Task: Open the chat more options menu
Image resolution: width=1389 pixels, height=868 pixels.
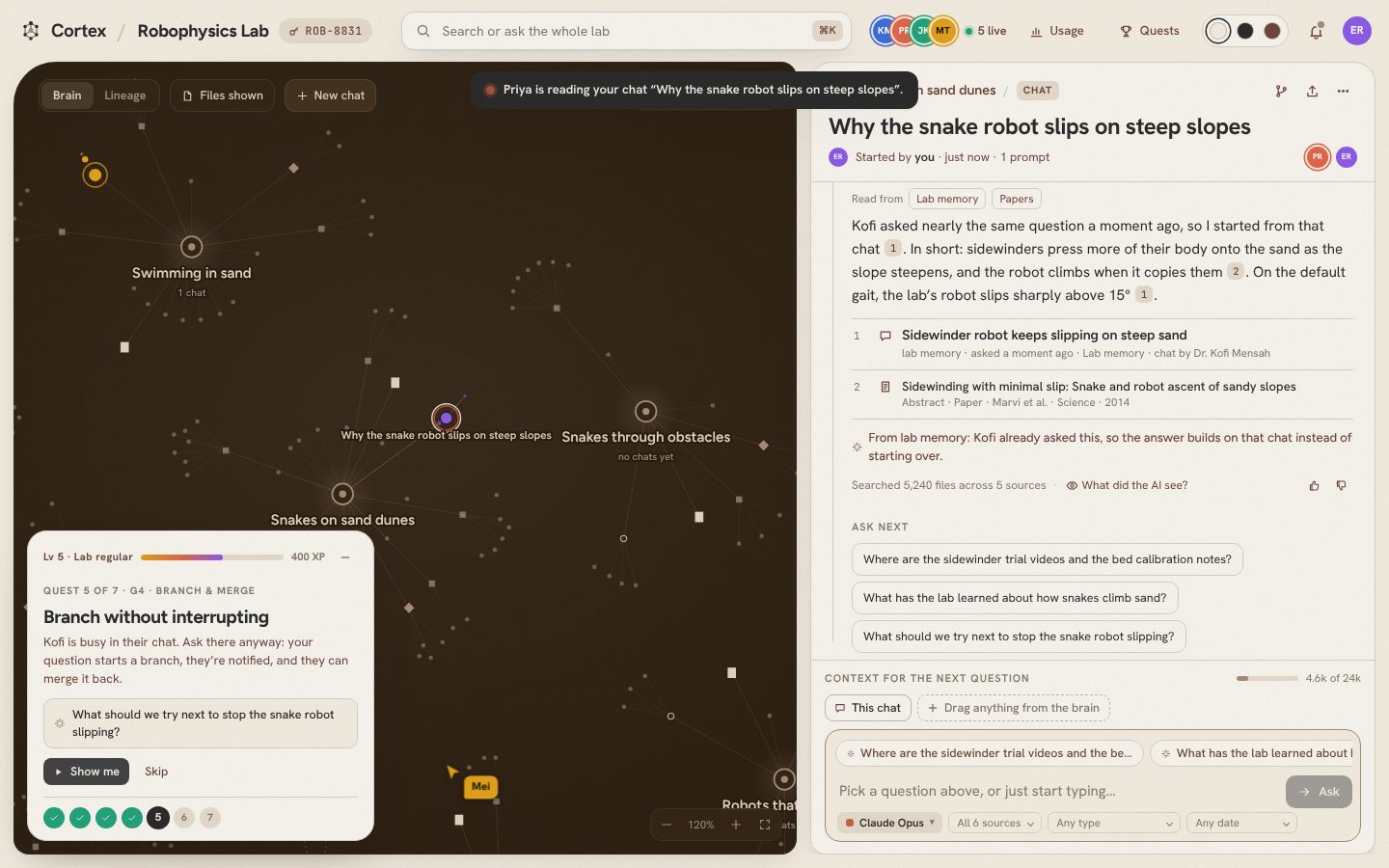Action: click(1343, 91)
